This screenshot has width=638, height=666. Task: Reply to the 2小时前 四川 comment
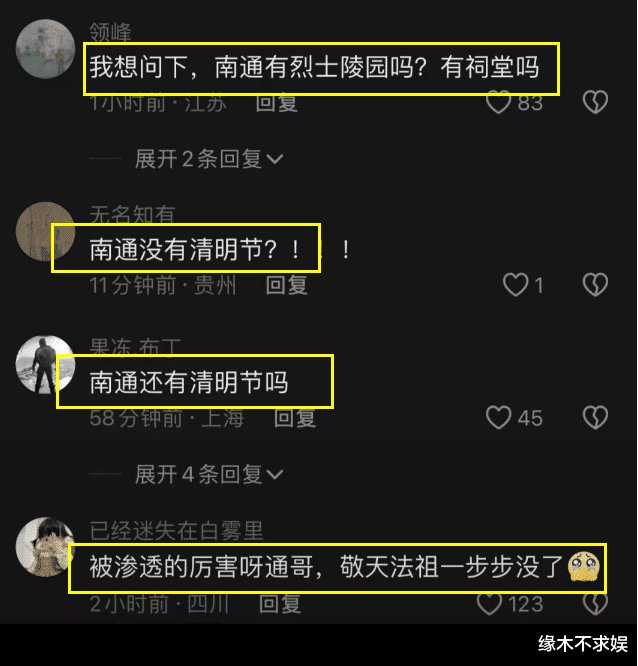[x=280, y=604]
